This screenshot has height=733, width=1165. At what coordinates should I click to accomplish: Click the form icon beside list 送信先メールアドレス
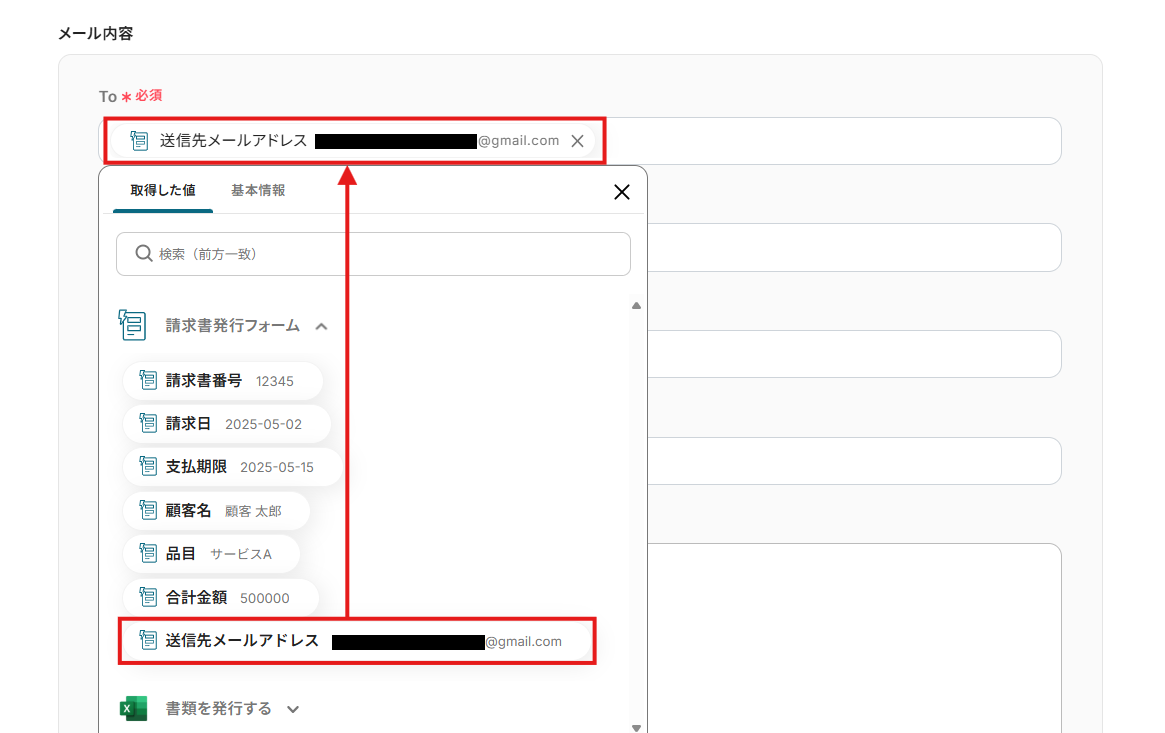click(148, 640)
